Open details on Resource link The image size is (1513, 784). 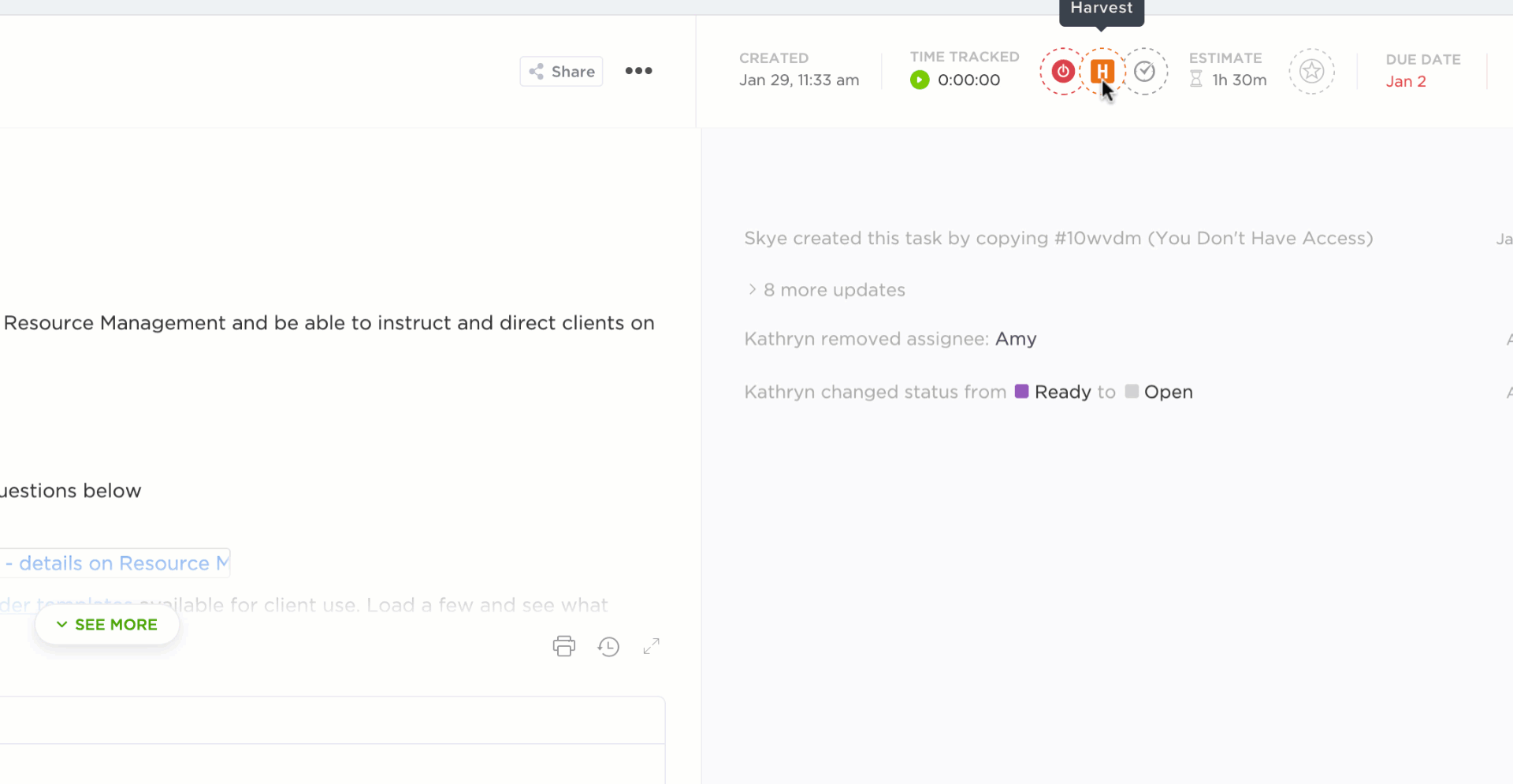pos(118,563)
